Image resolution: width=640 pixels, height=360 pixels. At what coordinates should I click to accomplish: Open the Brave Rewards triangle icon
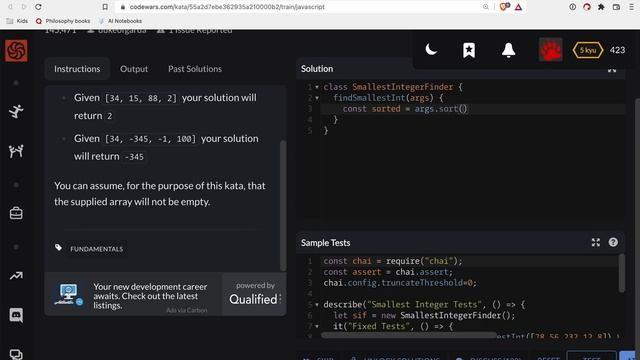pyautogui.click(x=518, y=7)
